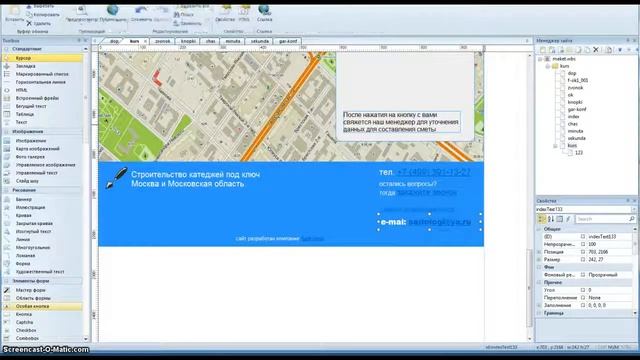
Task: Click the Copy item in clipboard group
Action: pos(42,15)
